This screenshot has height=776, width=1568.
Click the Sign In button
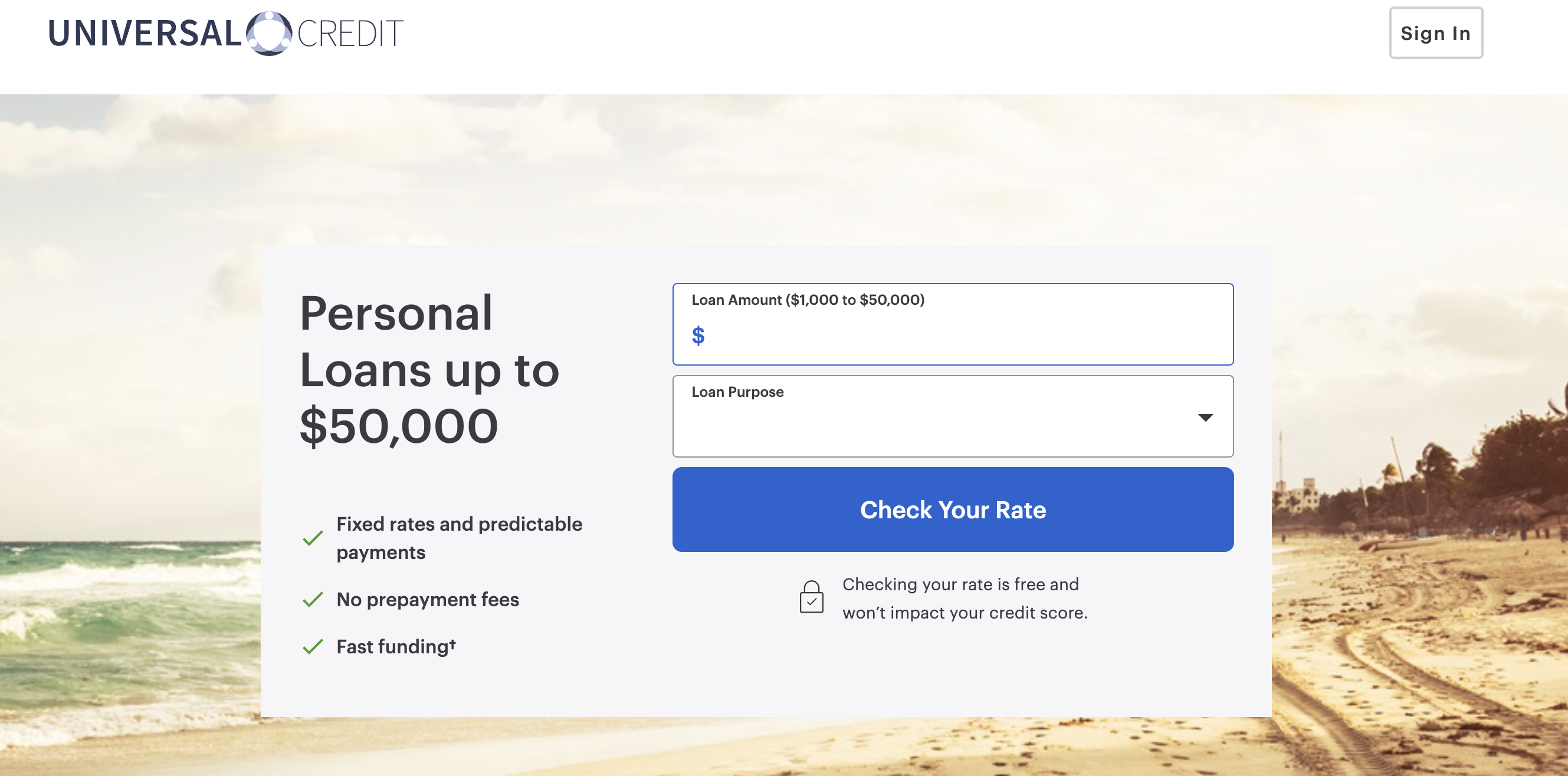[1436, 33]
